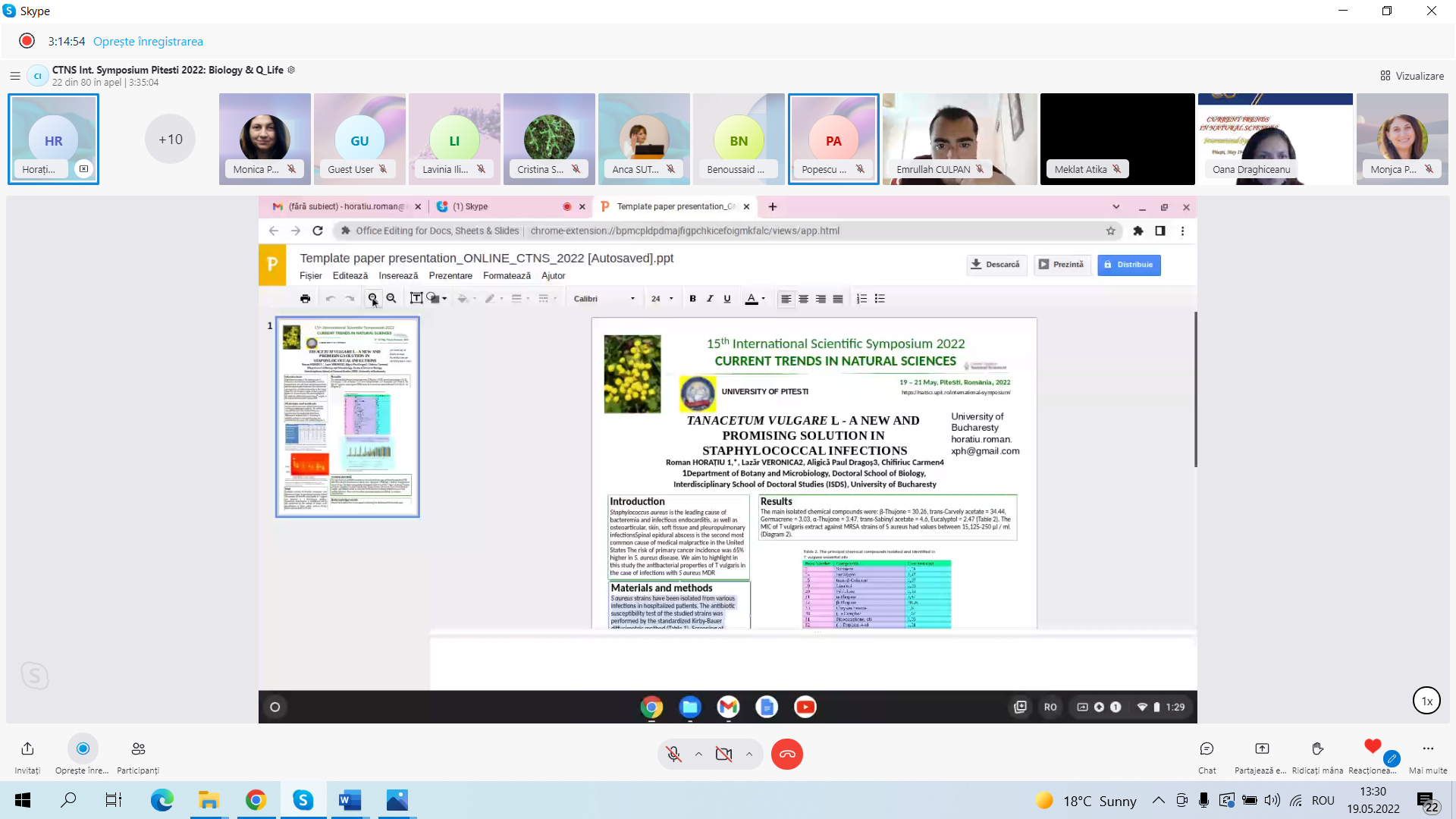Screen dimensions: 1456x819
Task: Click the Invitați share icon
Action: [x=27, y=748]
